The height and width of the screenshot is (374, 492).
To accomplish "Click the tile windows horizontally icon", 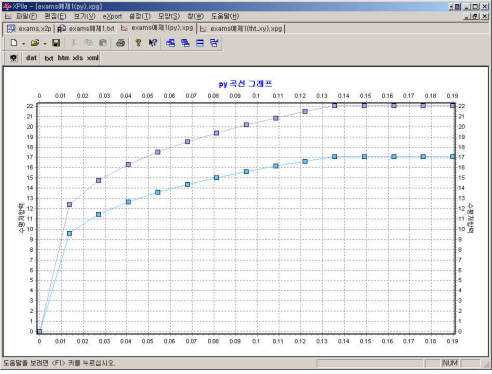I will (200, 43).
